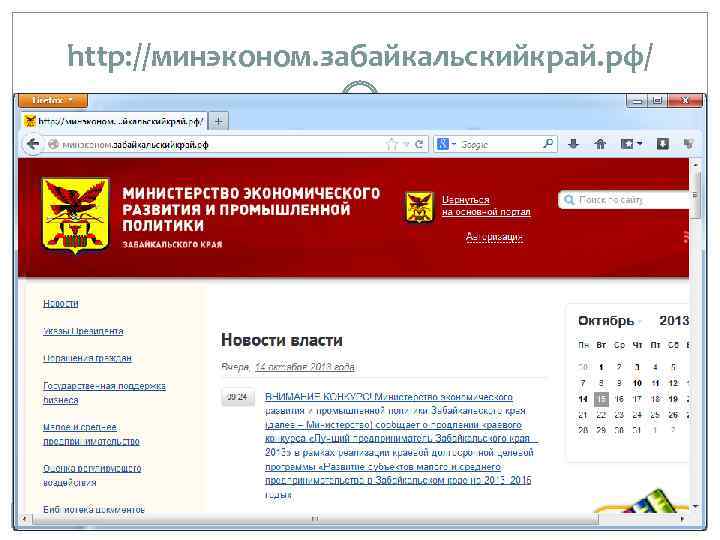Open 'Обращения граждан' sidebar link
This screenshot has height=540, width=720.
click(87, 358)
